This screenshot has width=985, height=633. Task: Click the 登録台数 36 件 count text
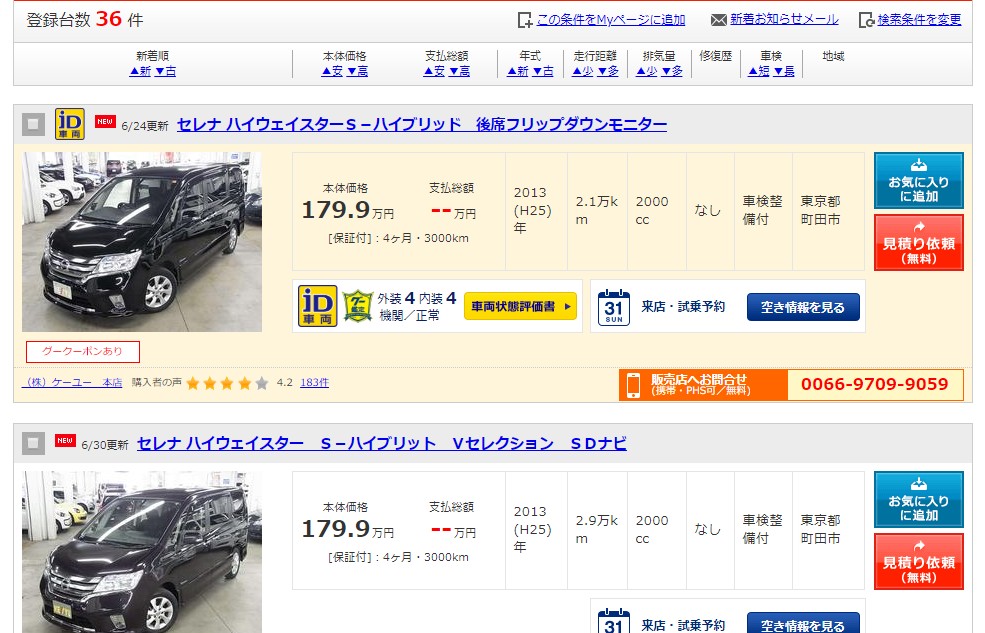pos(85,19)
